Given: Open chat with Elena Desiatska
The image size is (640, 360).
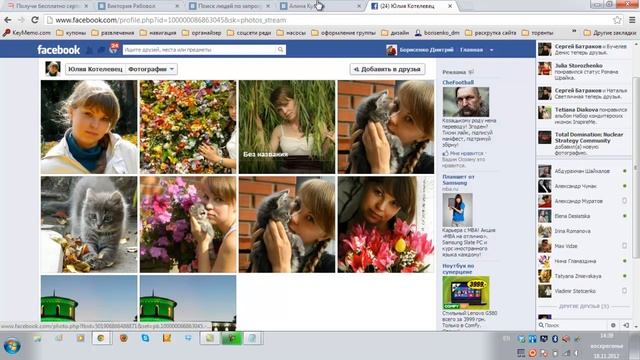Looking at the screenshot, I should coord(583,216).
